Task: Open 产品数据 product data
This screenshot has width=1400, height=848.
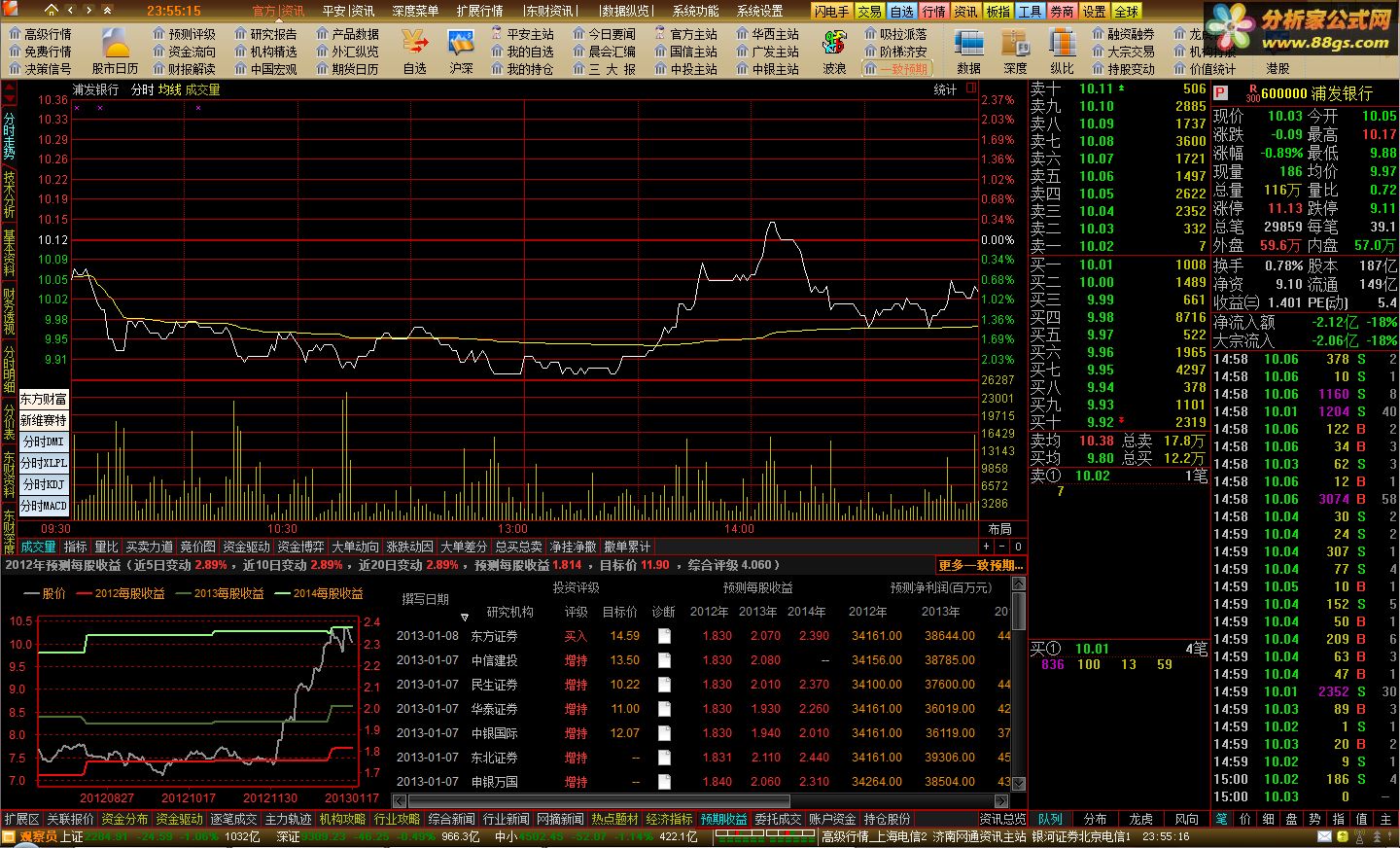Action: tap(347, 34)
